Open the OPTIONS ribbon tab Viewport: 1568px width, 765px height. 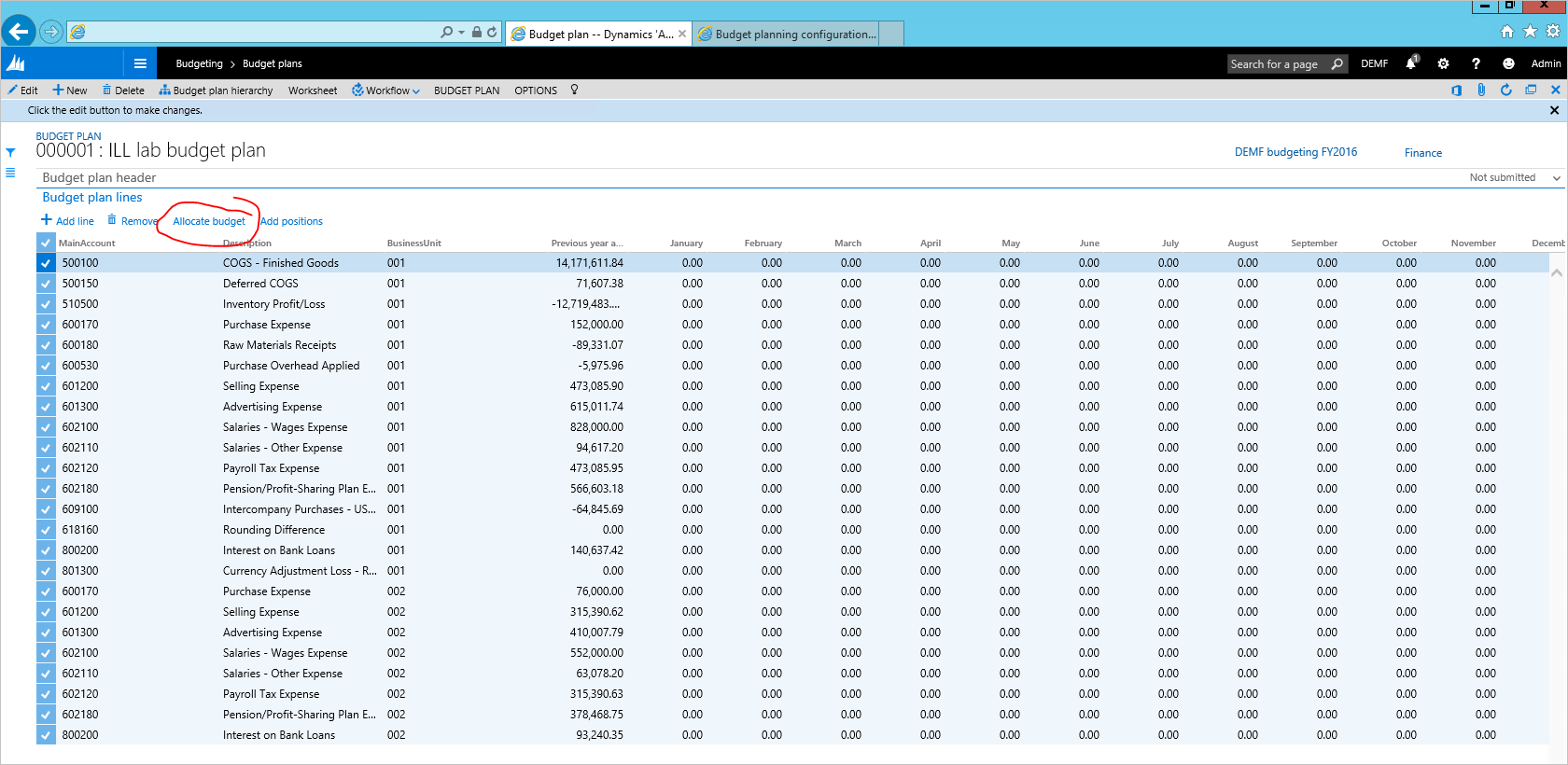coord(536,90)
